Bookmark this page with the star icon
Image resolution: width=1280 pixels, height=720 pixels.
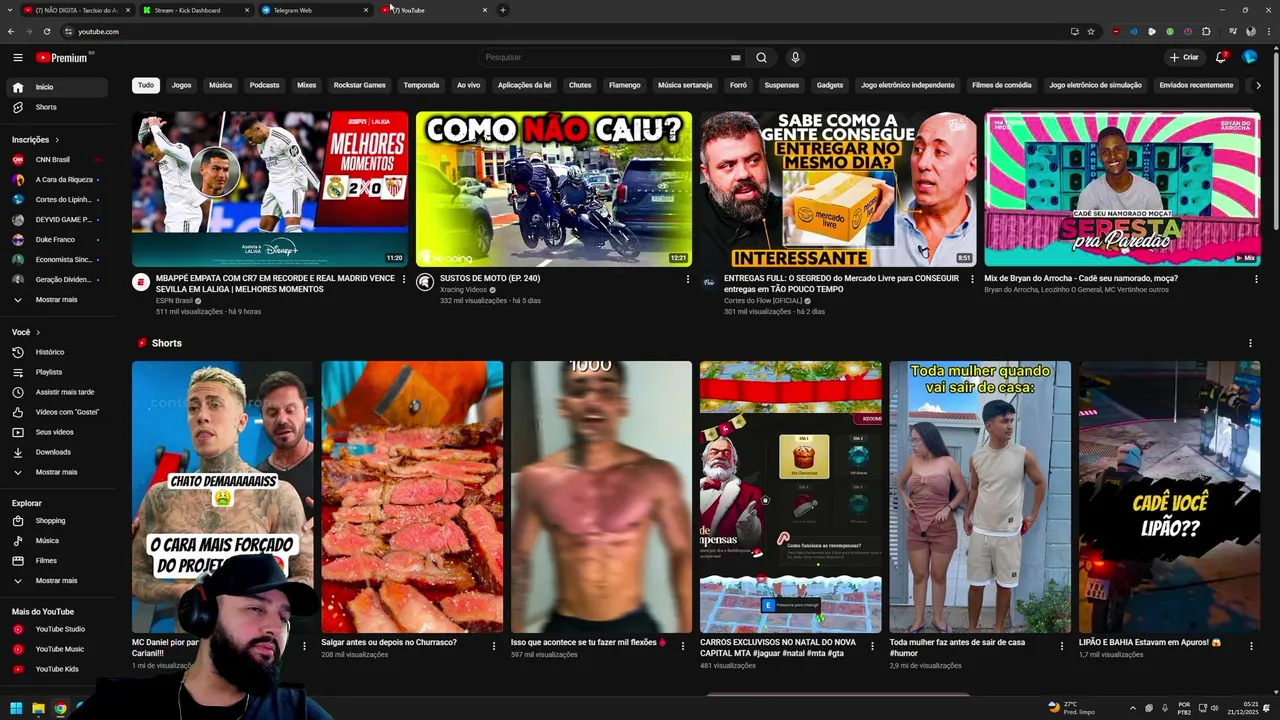pos(1091,31)
